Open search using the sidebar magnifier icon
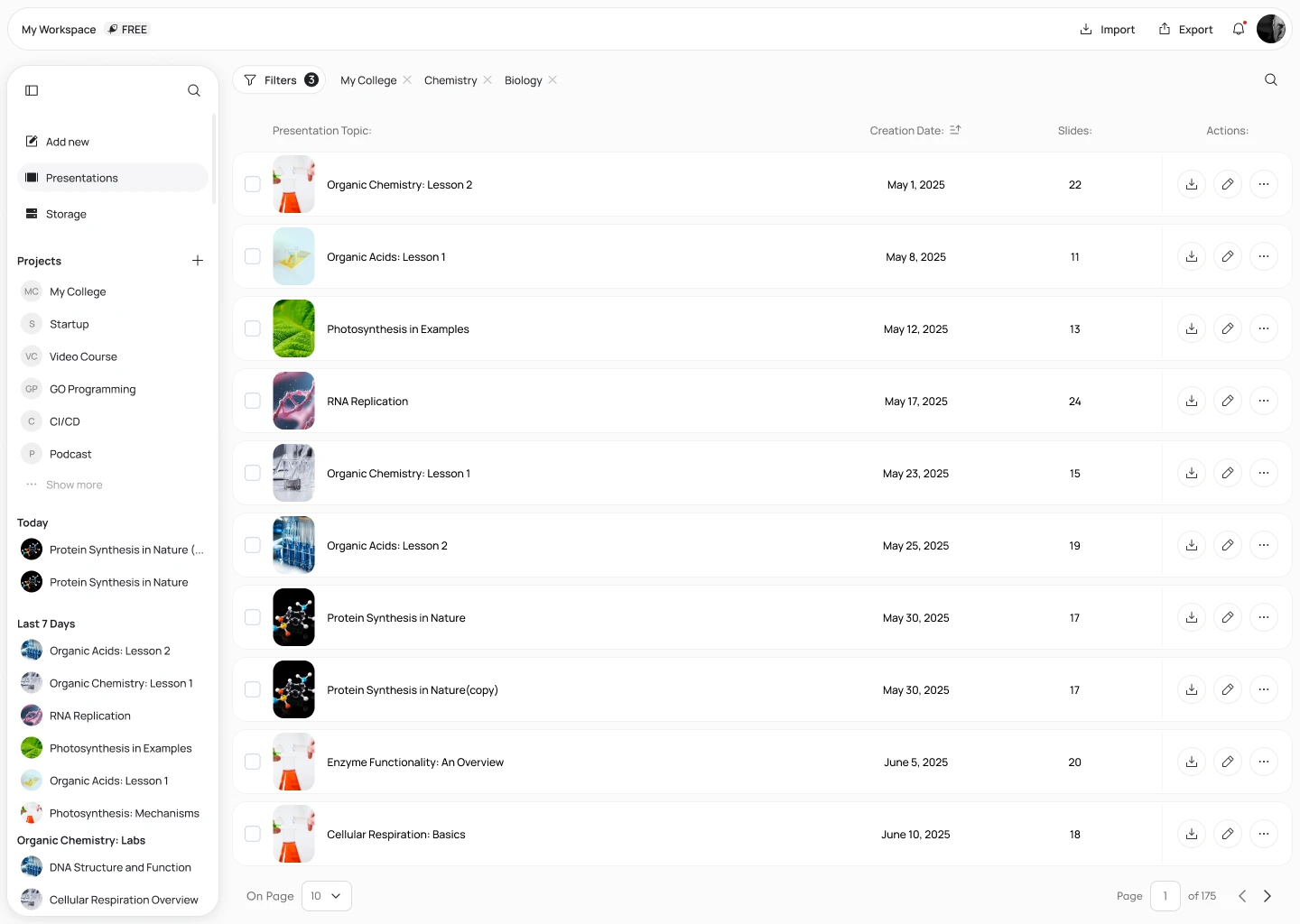 pyautogui.click(x=194, y=90)
